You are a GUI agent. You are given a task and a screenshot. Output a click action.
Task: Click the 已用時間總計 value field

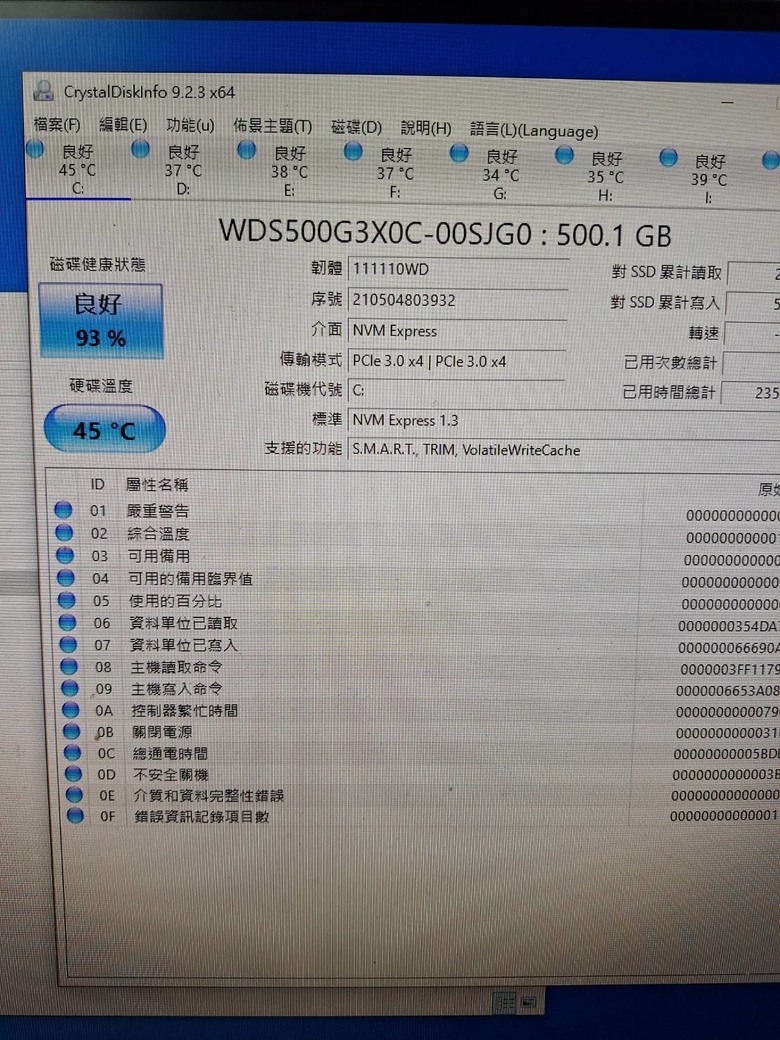[x=751, y=393]
